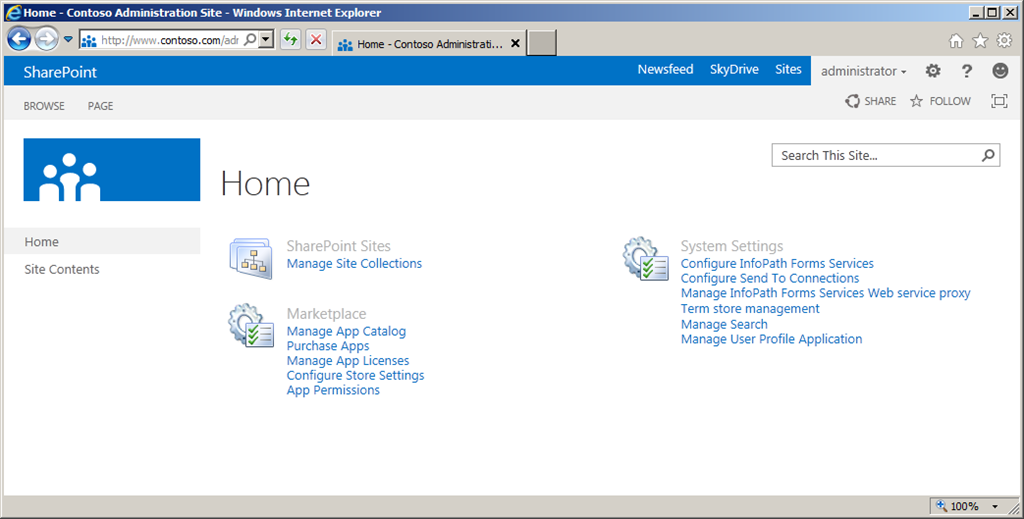Expand the address bar autocomplete dropdown
Viewport: 1024px width, 519px height.
pyautogui.click(x=265, y=40)
